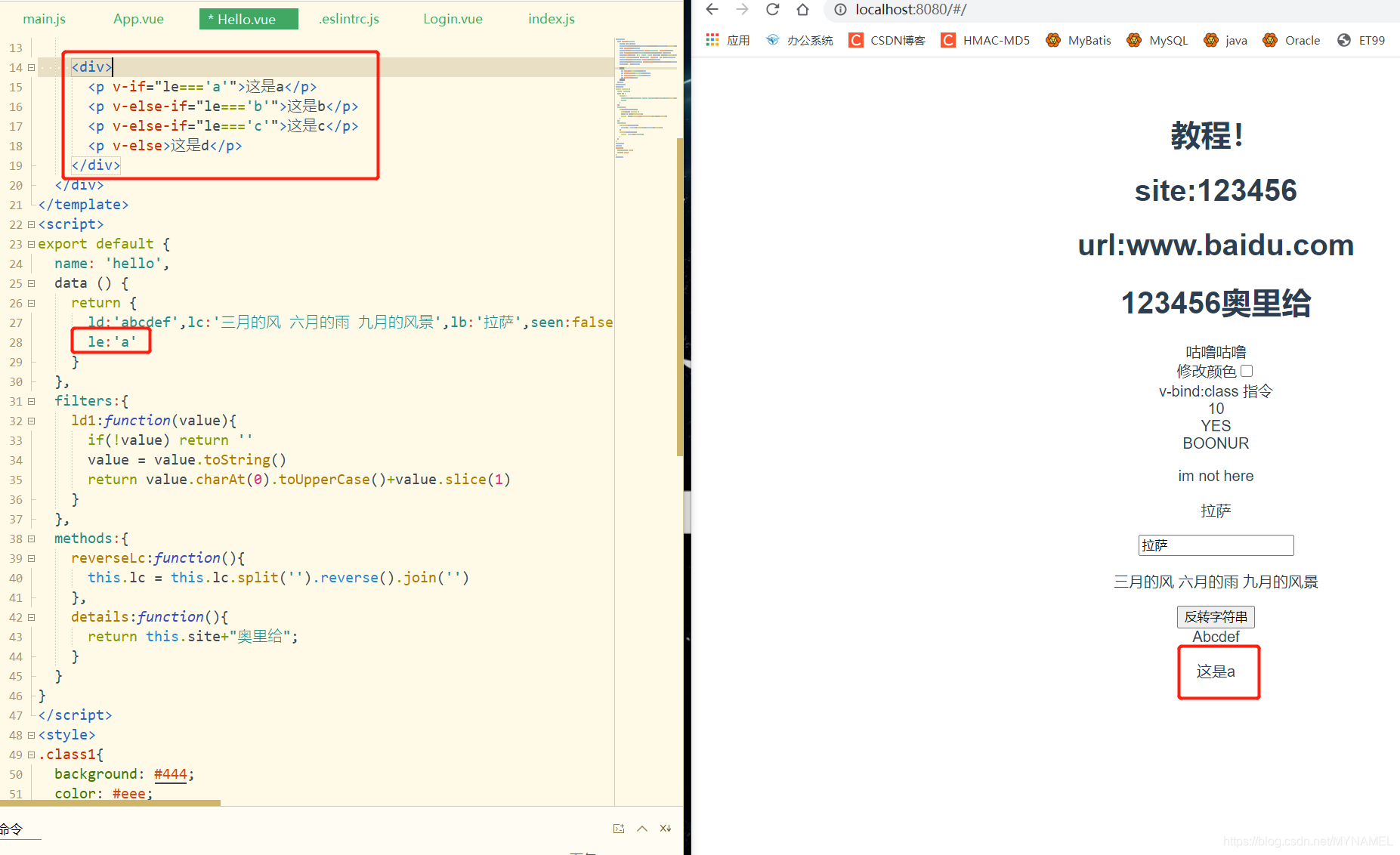Image resolution: width=1400 pixels, height=855 pixels.
Task: Open the index.js editor tab
Action: [551, 19]
